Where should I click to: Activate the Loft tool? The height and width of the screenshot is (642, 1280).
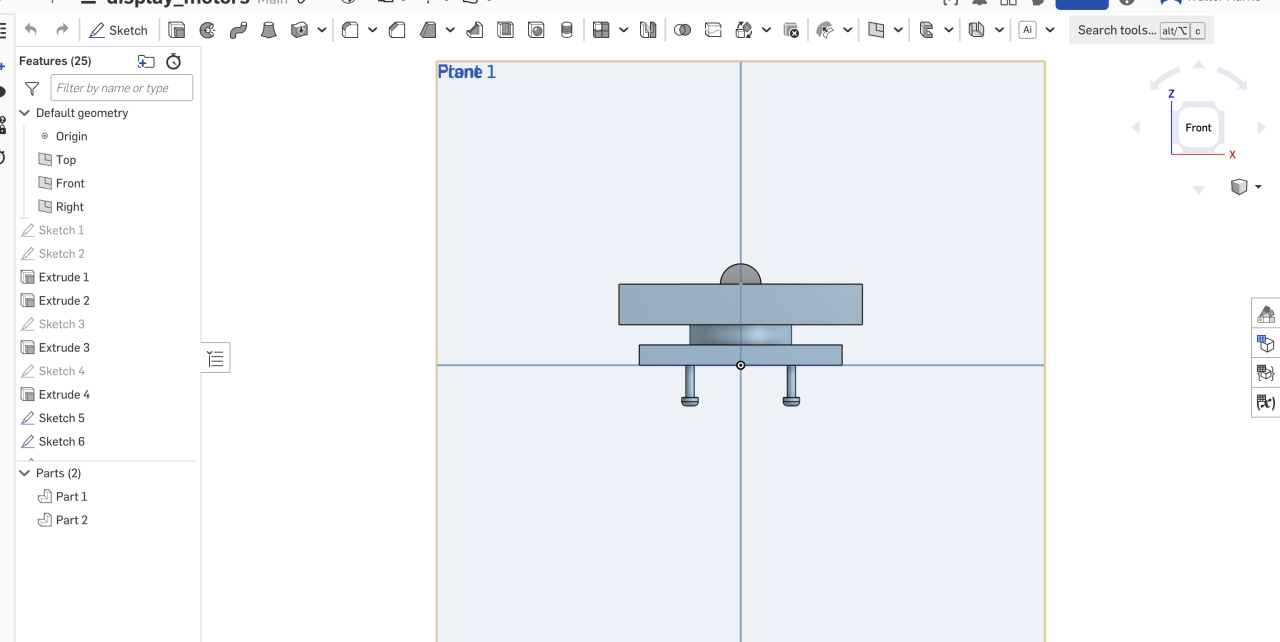[268, 30]
